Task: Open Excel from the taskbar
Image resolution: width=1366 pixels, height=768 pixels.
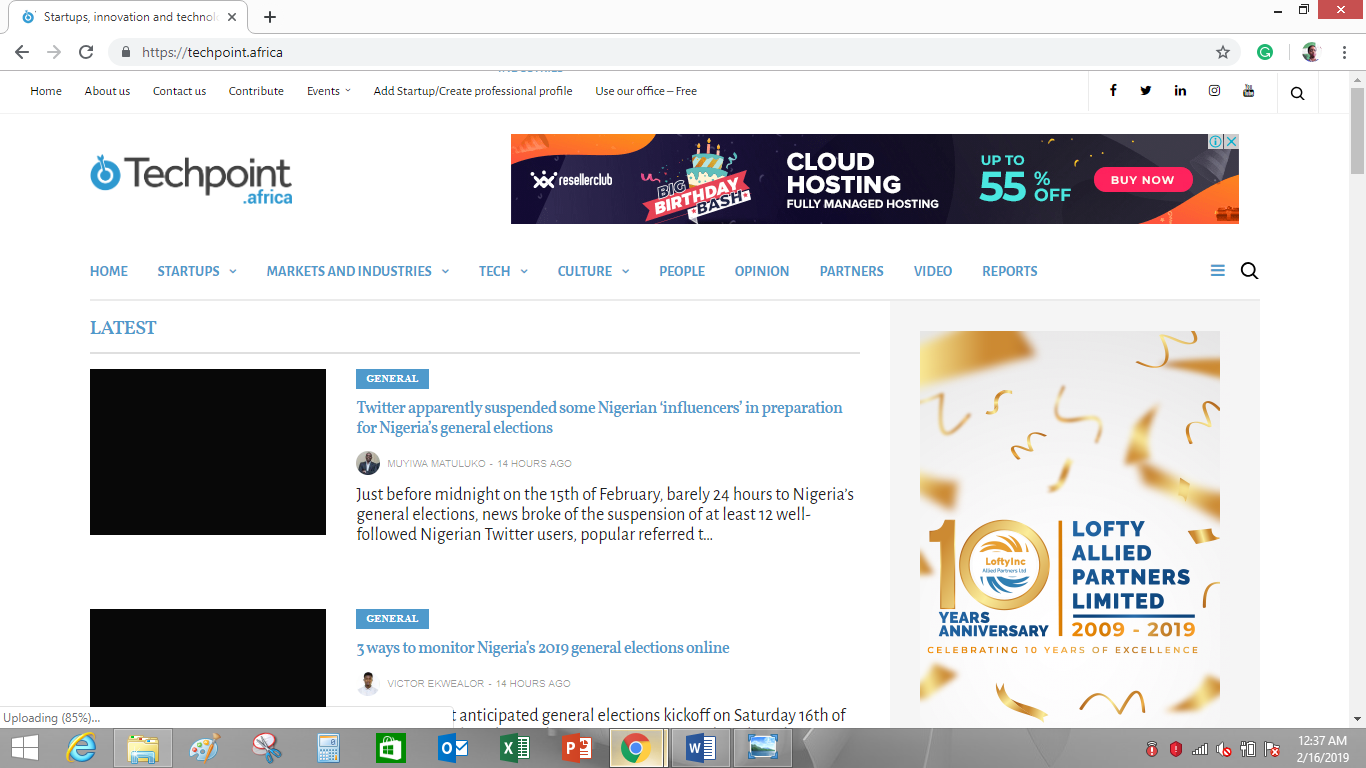Action: tap(515, 748)
